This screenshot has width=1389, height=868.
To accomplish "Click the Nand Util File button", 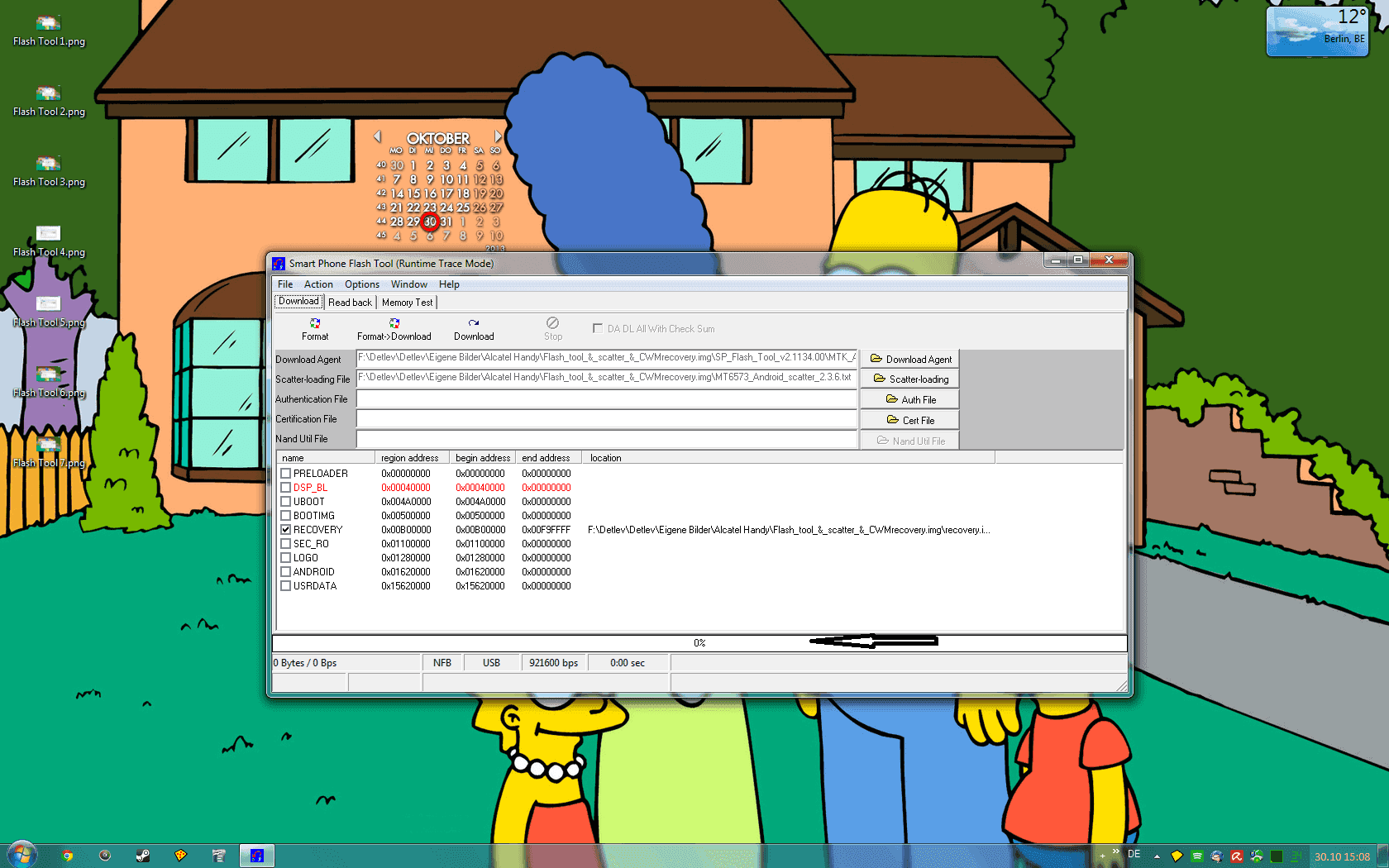I will point(909,441).
